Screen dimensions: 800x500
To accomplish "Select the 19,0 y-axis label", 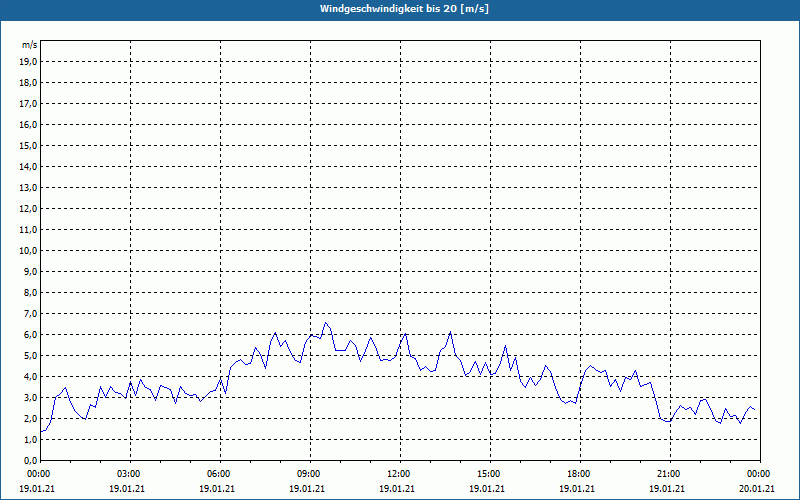I will 28,62.
